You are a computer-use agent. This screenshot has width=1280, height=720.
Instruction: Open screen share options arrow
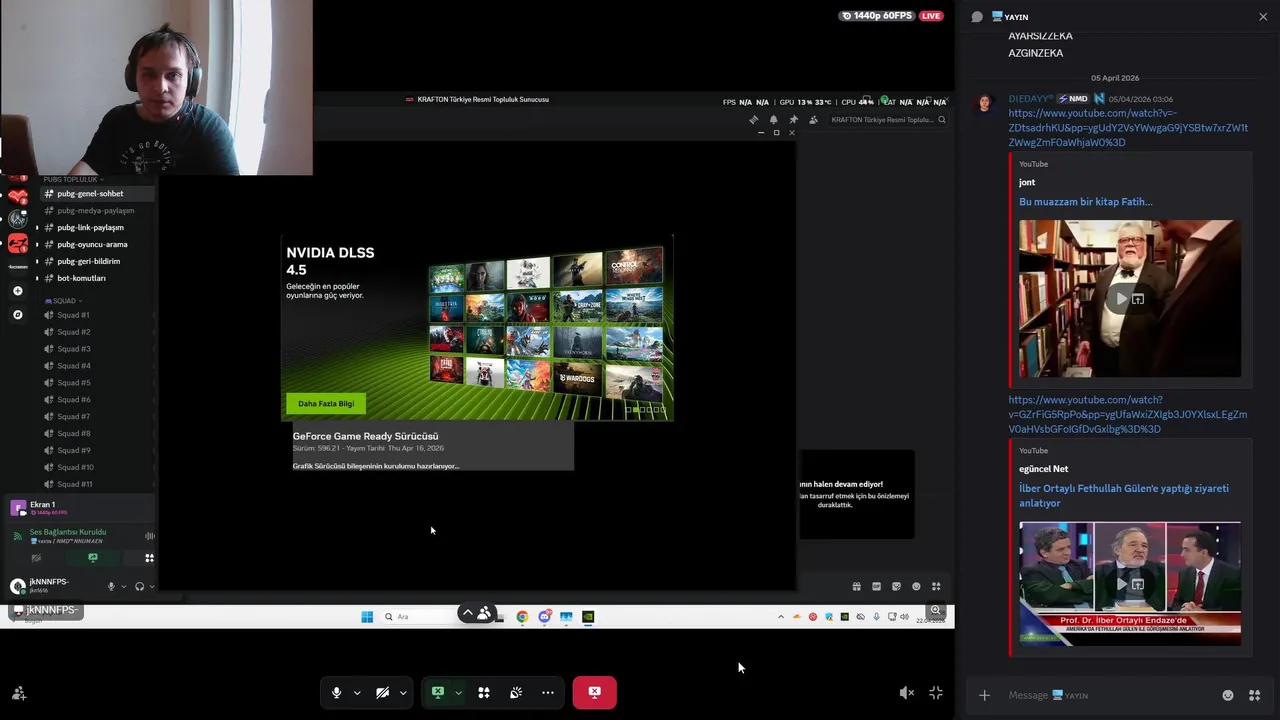[458, 692]
